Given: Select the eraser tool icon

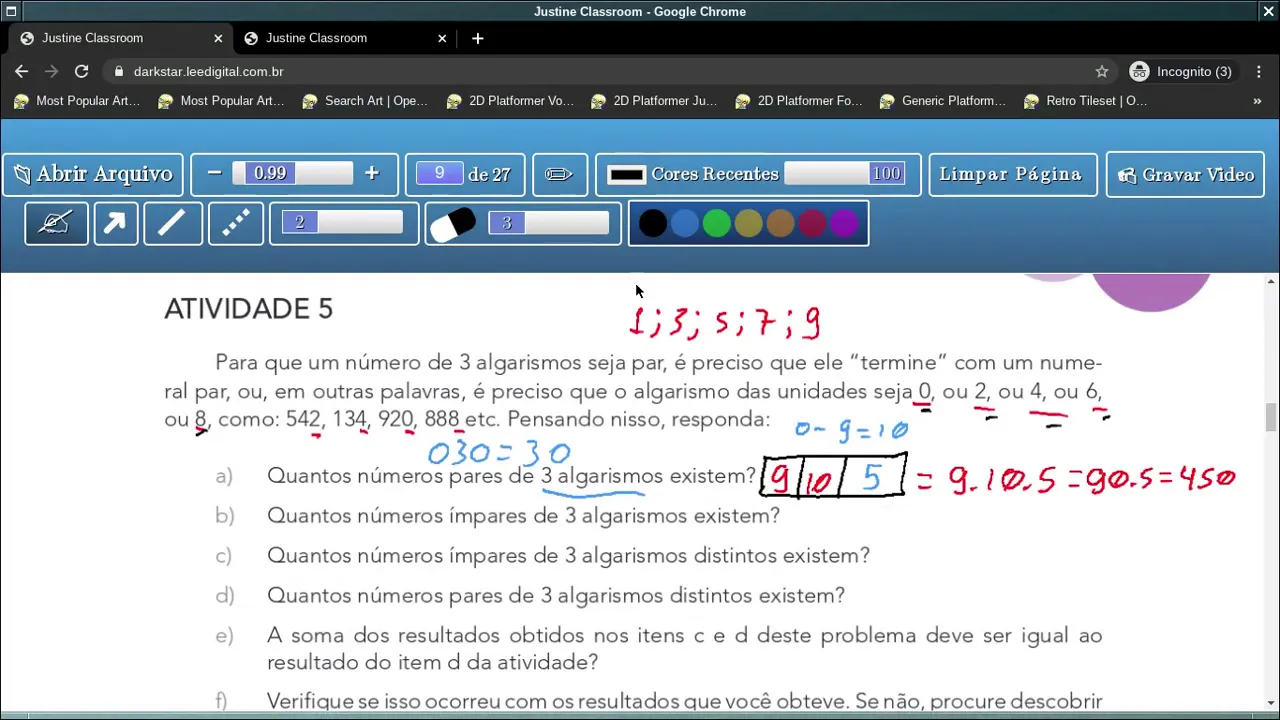Looking at the screenshot, I should [x=452, y=224].
